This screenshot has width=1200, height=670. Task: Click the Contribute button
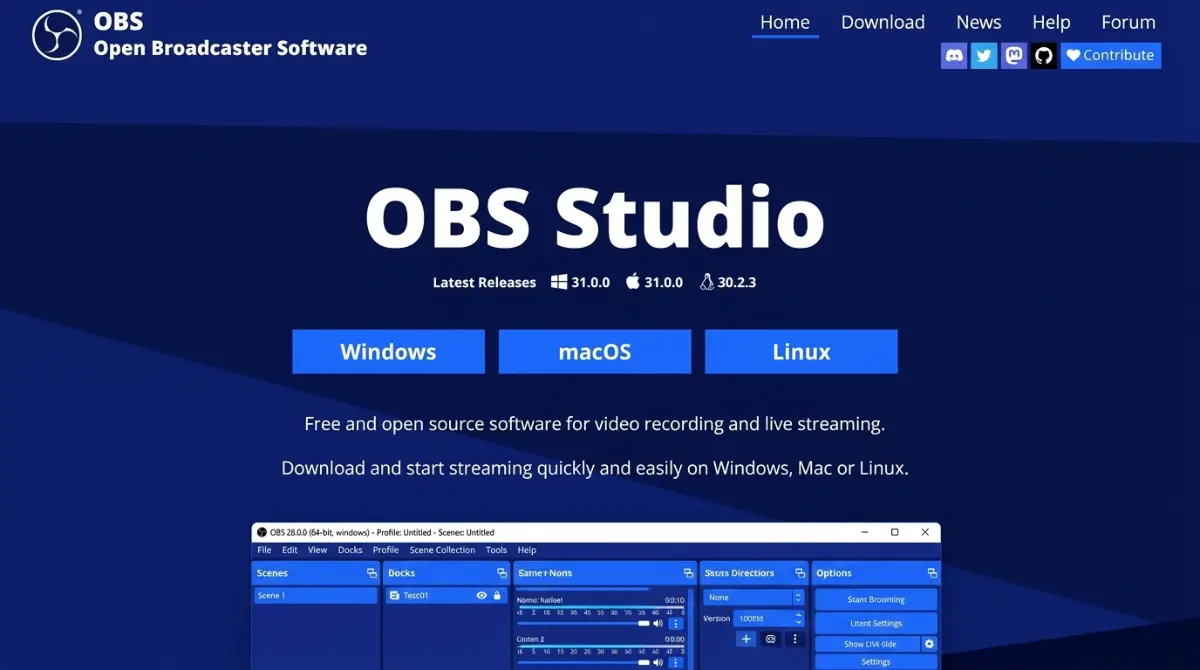click(x=1111, y=55)
